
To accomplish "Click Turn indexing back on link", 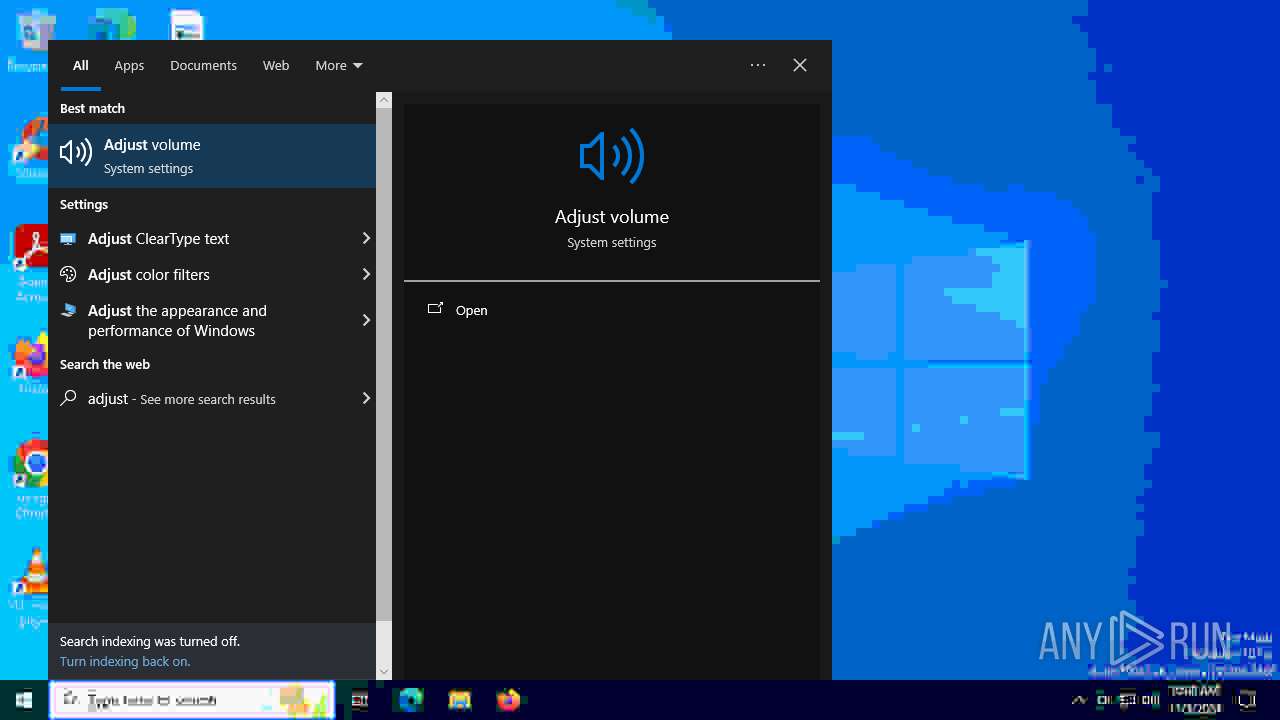I will click(125, 661).
